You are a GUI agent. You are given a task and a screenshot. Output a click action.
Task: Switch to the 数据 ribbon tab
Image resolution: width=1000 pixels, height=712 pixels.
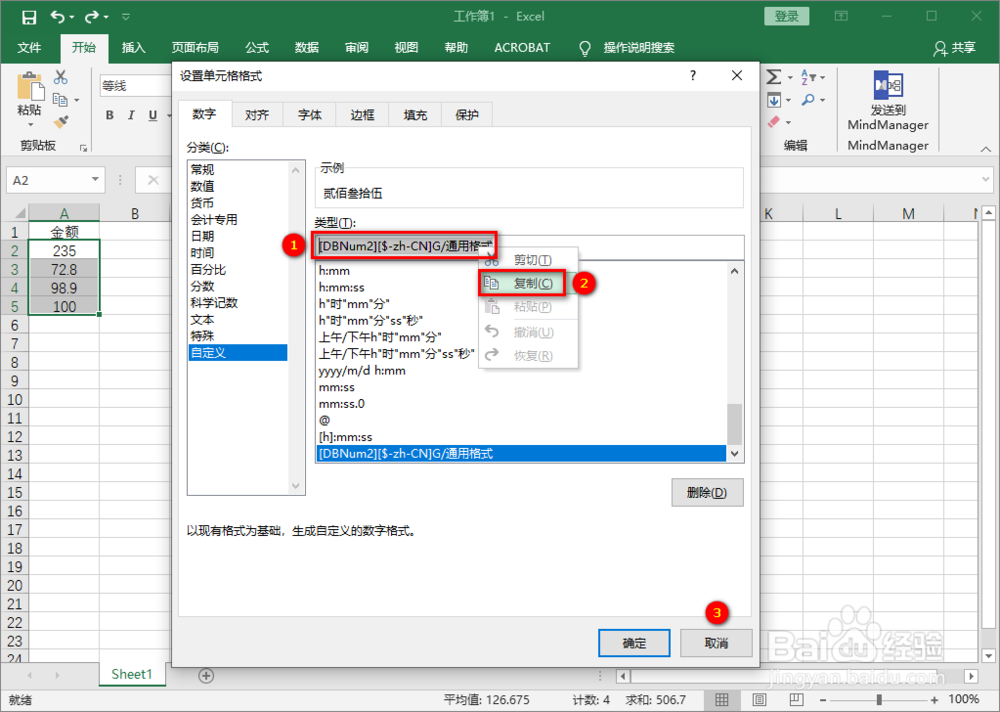(307, 47)
